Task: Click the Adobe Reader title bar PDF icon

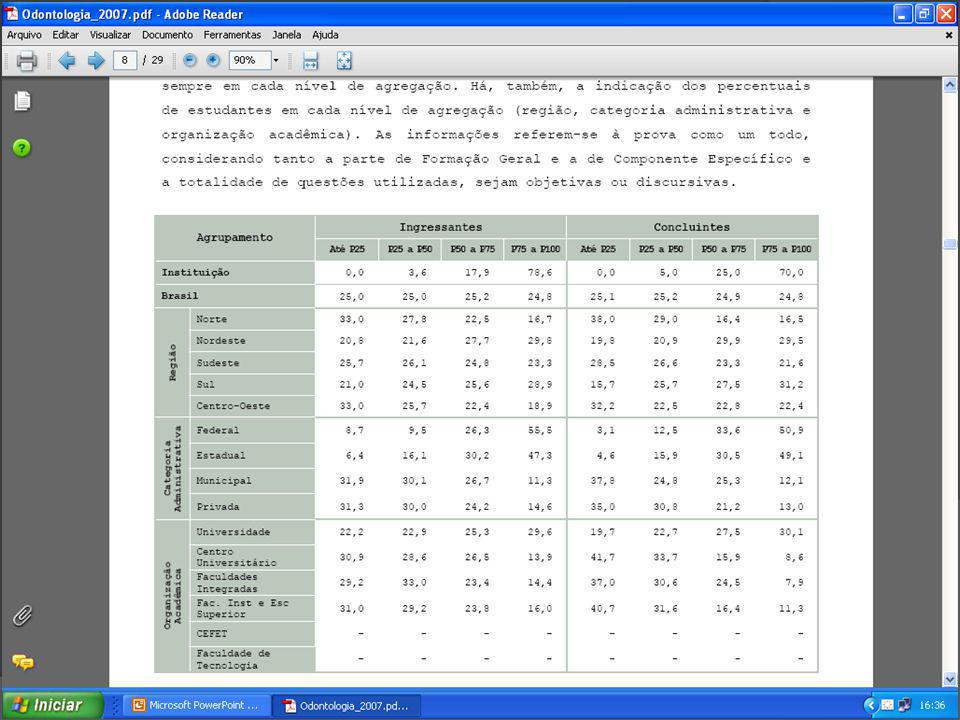Action: [12, 13]
